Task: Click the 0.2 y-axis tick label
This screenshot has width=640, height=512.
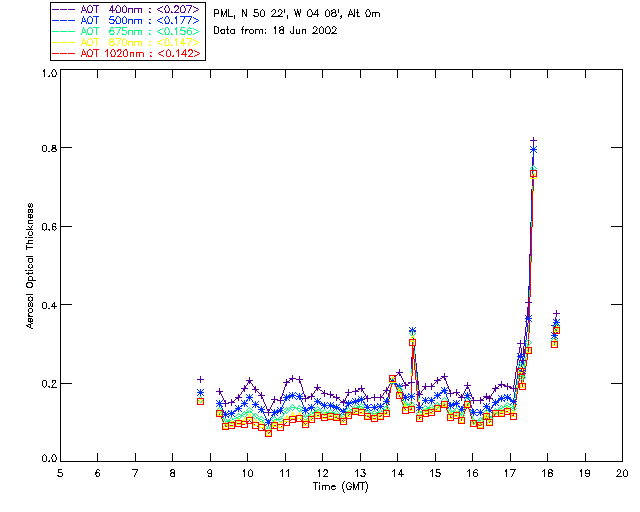Action: (49, 383)
